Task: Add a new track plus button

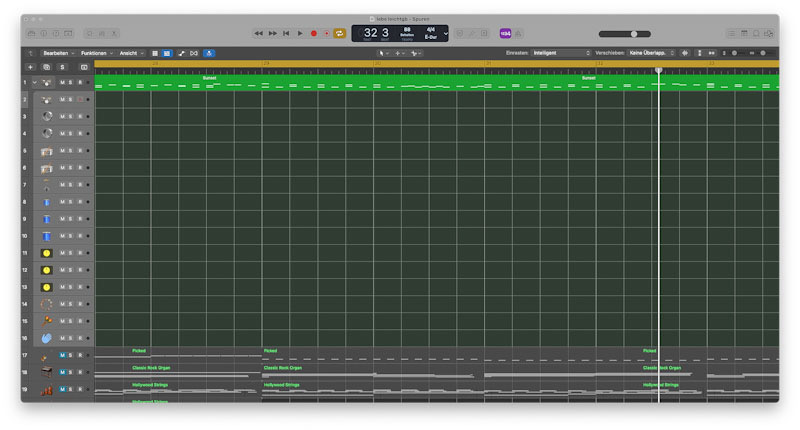Action: click(x=30, y=67)
